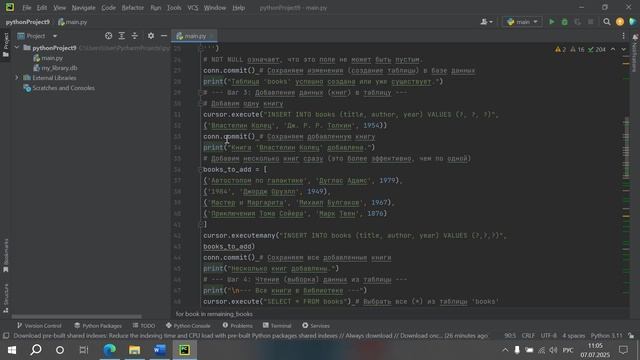Open editor tab options menu
This screenshot has height=360, width=640.
pos(623,36)
